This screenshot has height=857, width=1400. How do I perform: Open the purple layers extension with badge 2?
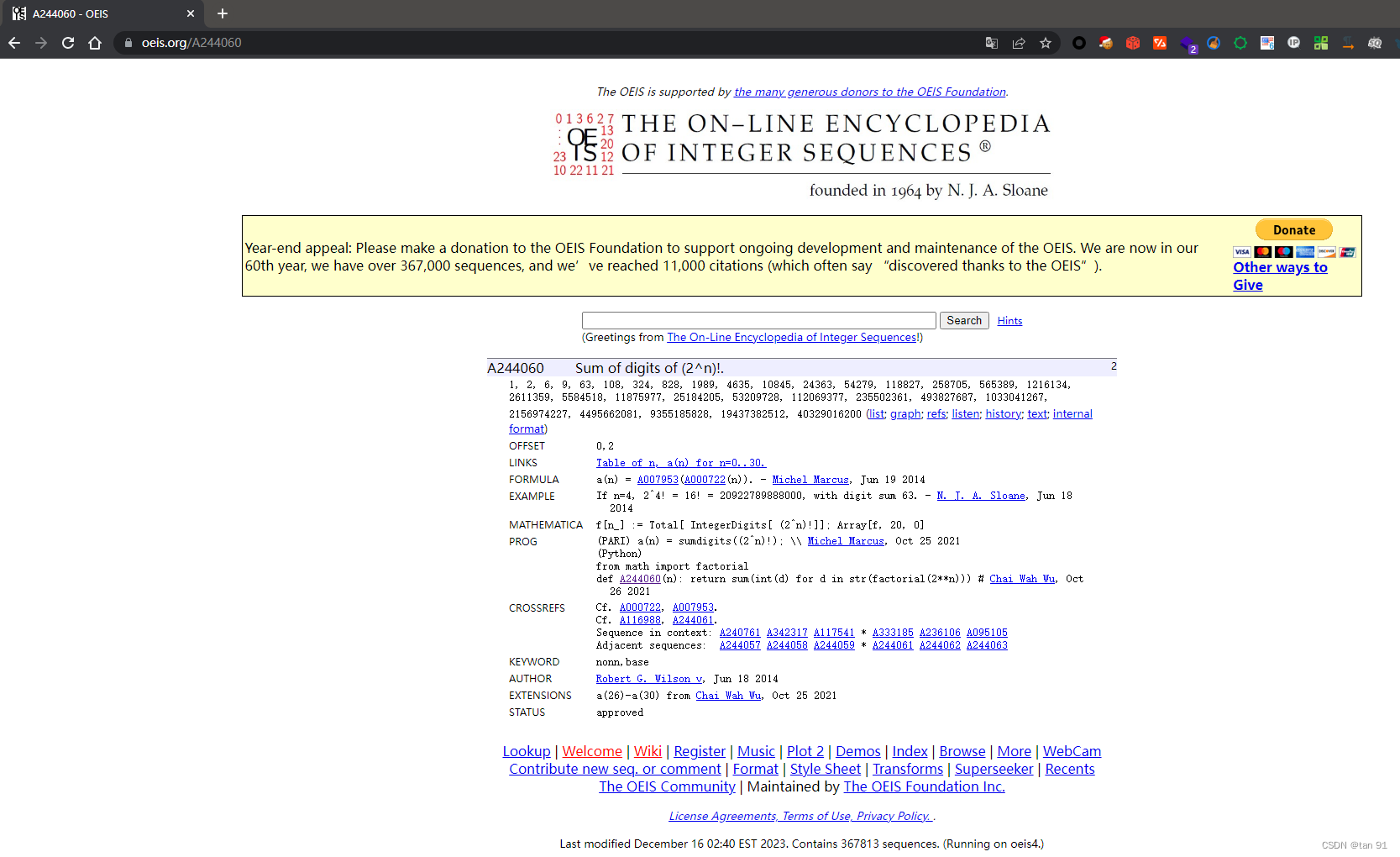click(1188, 44)
